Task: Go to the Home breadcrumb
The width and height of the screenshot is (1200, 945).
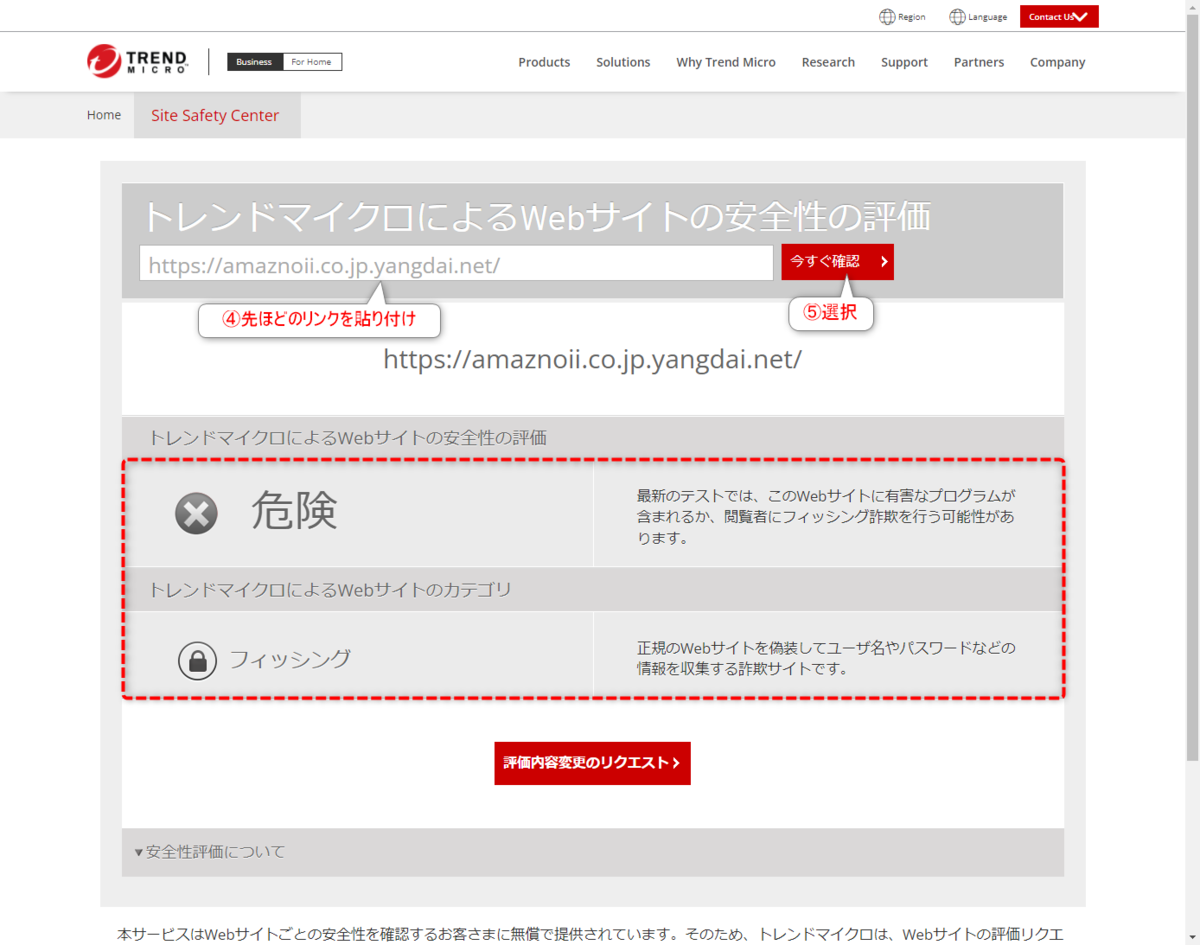Action: point(104,115)
